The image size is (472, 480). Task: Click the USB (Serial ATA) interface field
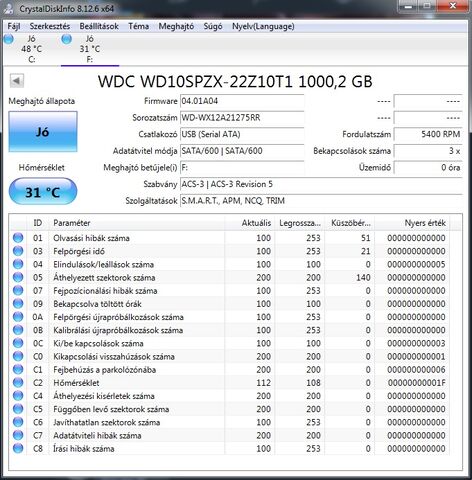(242, 134)
